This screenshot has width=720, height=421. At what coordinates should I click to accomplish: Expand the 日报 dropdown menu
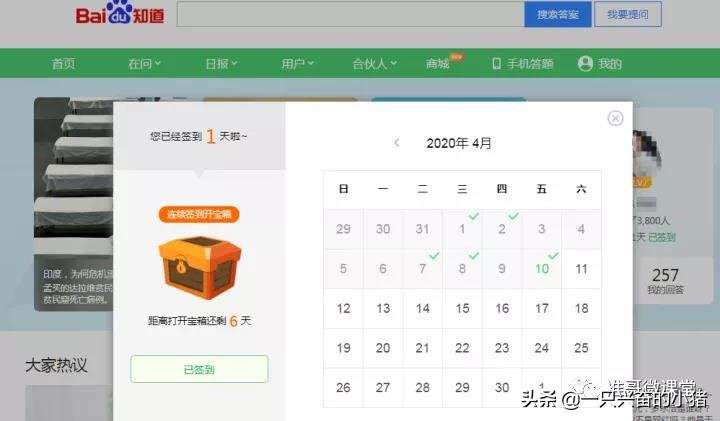pyautogui.click(x=221, y=63)
